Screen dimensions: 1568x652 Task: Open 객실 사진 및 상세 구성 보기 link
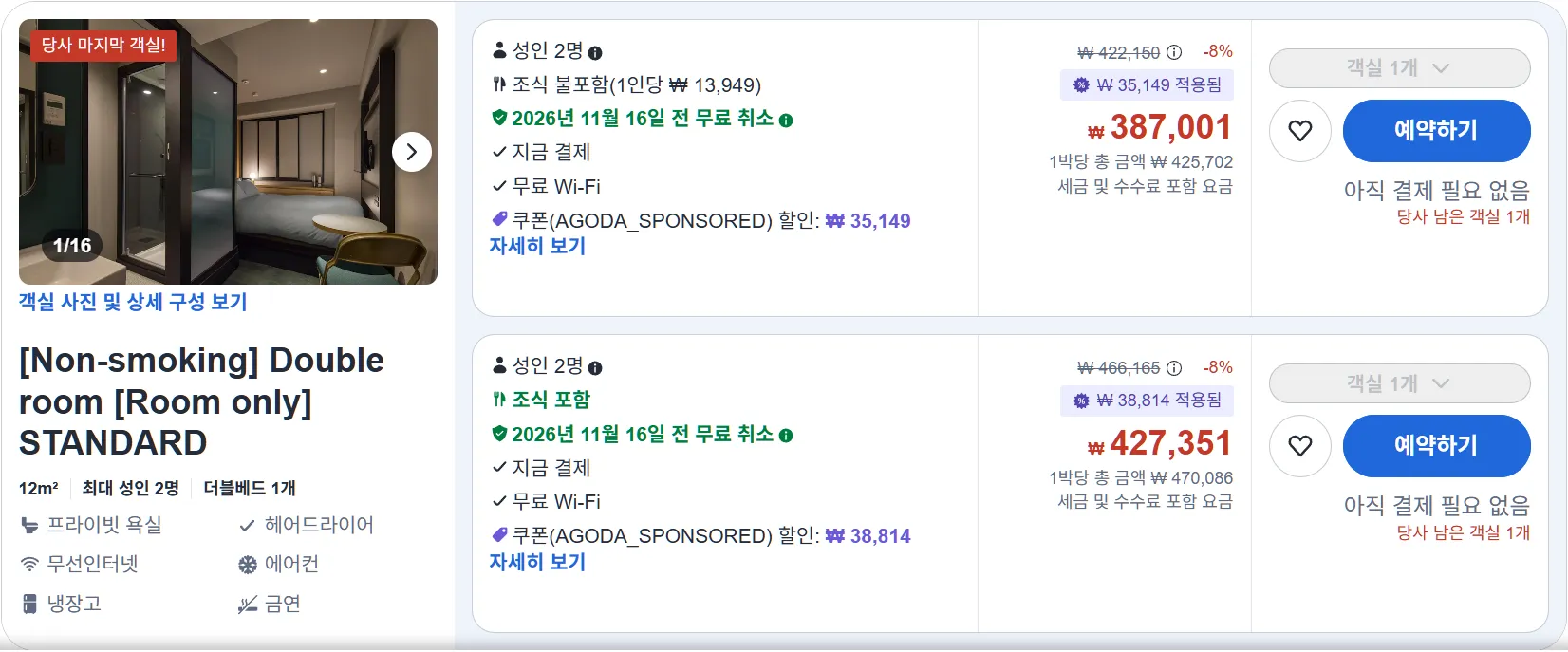pos(133,302)
